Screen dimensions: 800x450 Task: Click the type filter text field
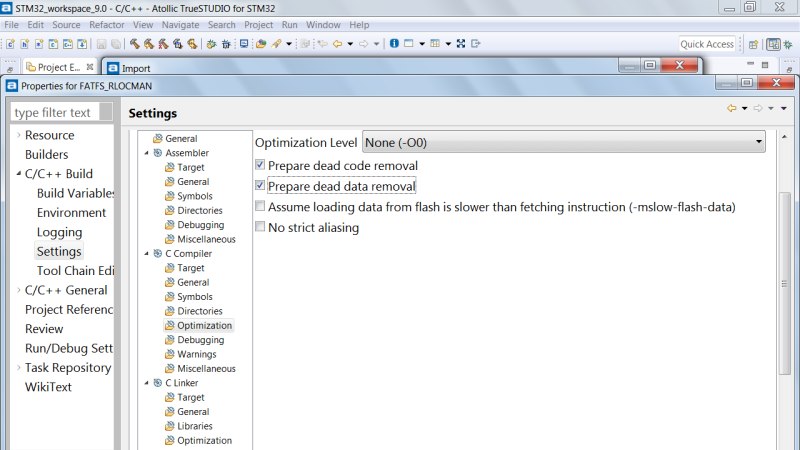click(x=55, y=112)
